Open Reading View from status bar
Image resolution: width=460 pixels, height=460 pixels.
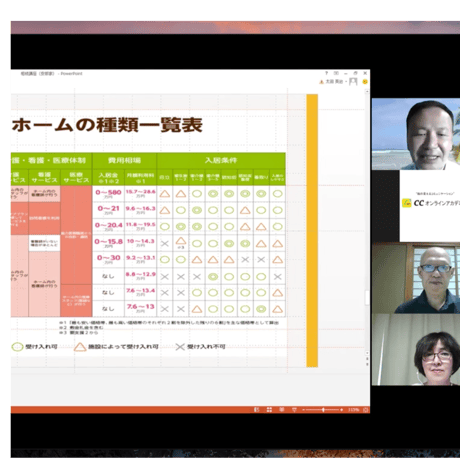(282, 409)
